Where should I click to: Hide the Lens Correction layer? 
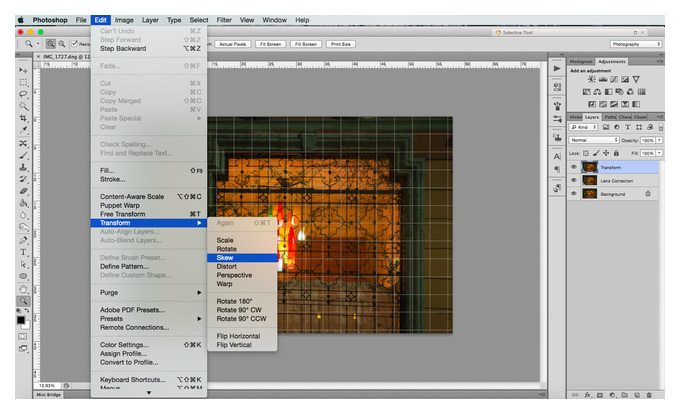pos(574,180)
